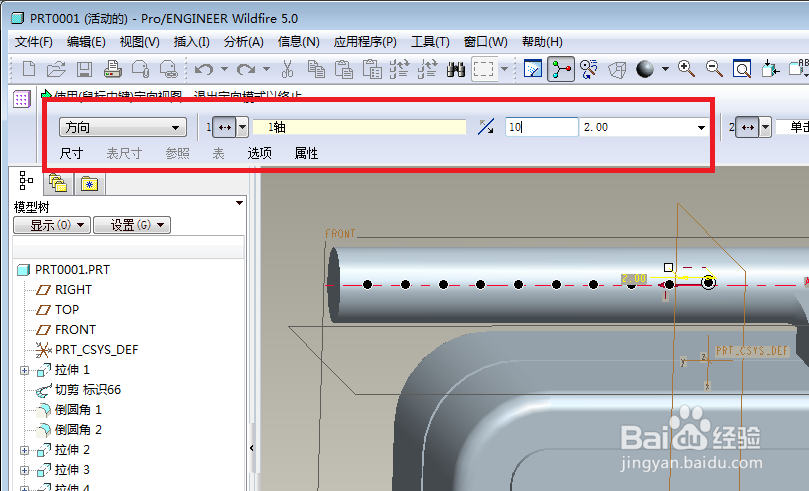This screenshot has height=491, width=809.
Task: Click the 1轴 direction reference collector
Action: click(359, 127)
